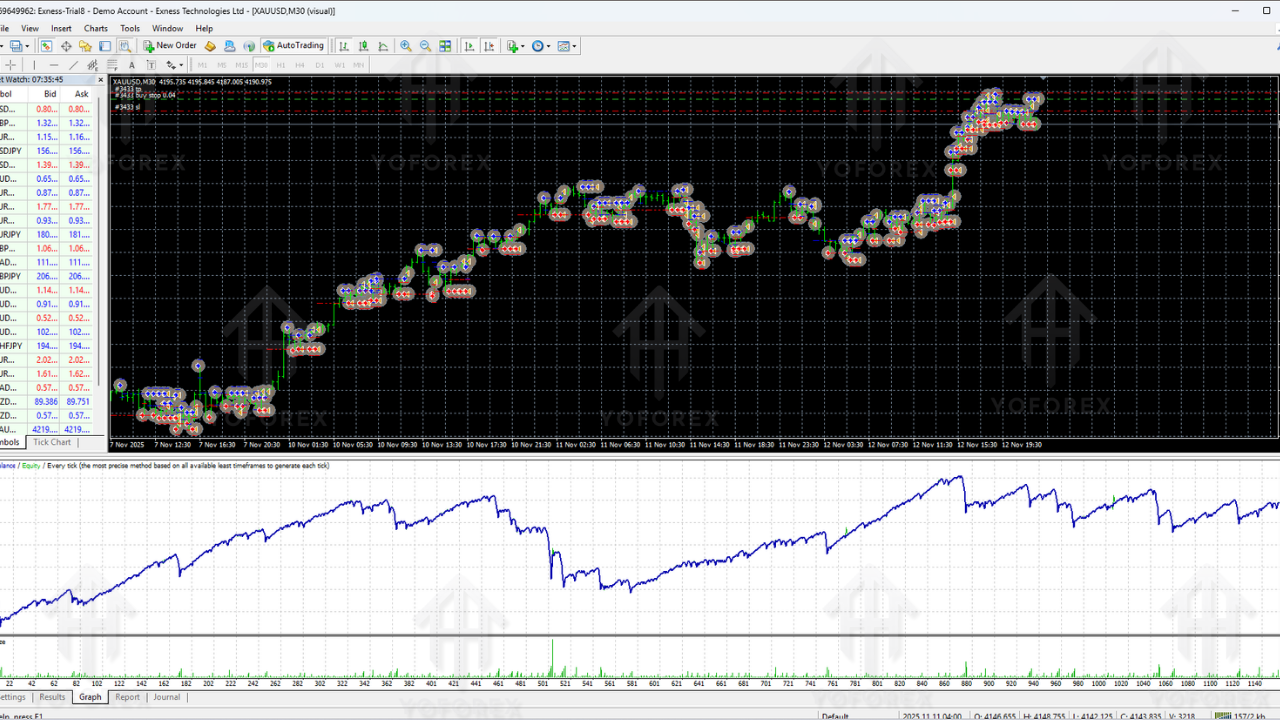Open the Journal tab
1280x720 pixels.
166,697
